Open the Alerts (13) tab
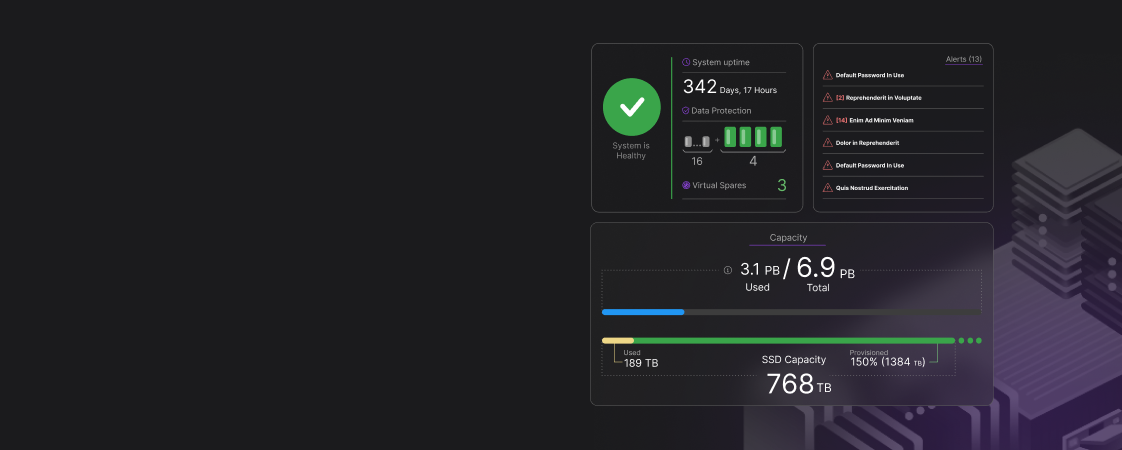This screenshot has height=450, width=1122. point(963,60)
